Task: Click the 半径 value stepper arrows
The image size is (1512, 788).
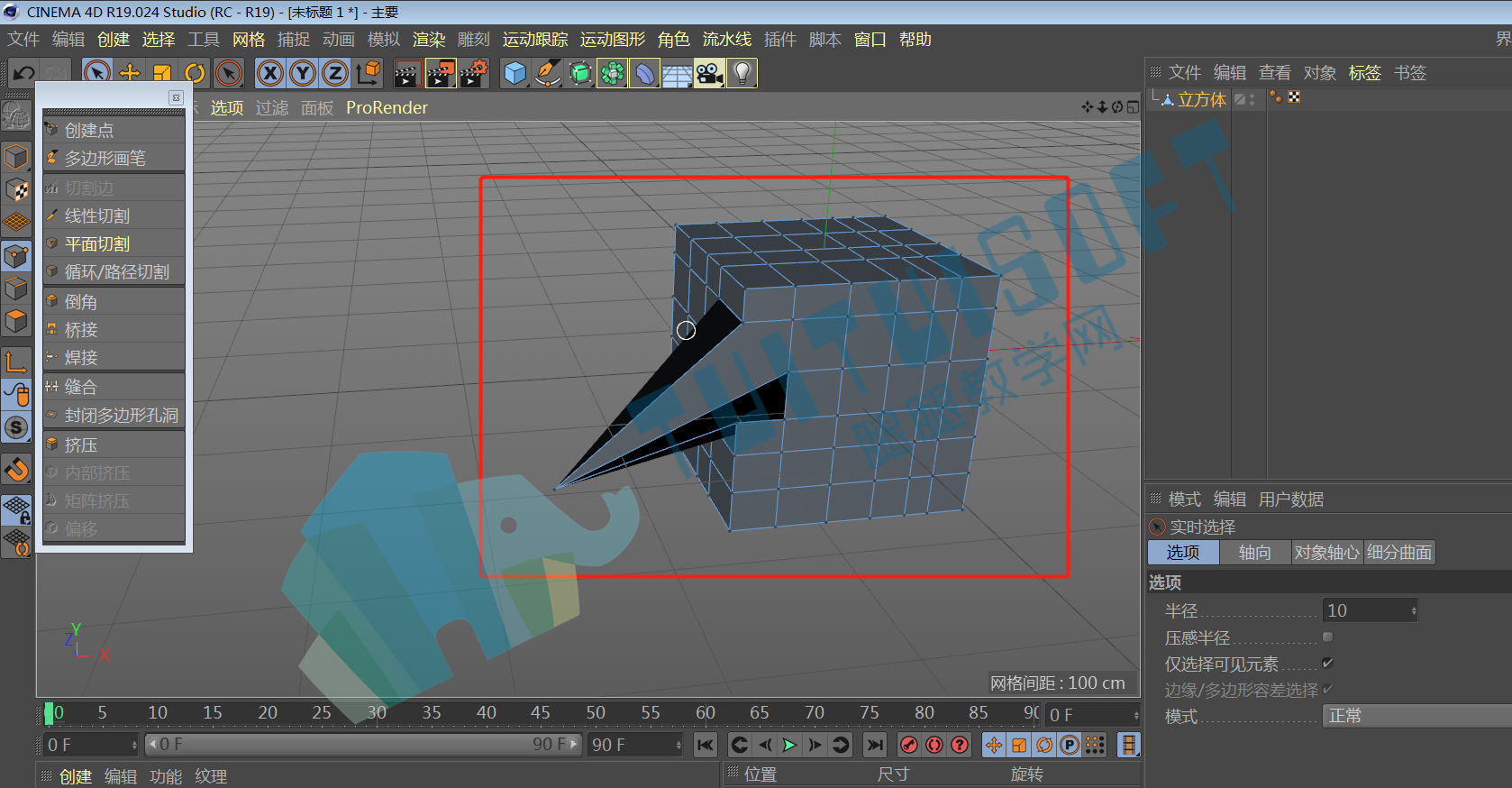Action: tap(1414, 611)
